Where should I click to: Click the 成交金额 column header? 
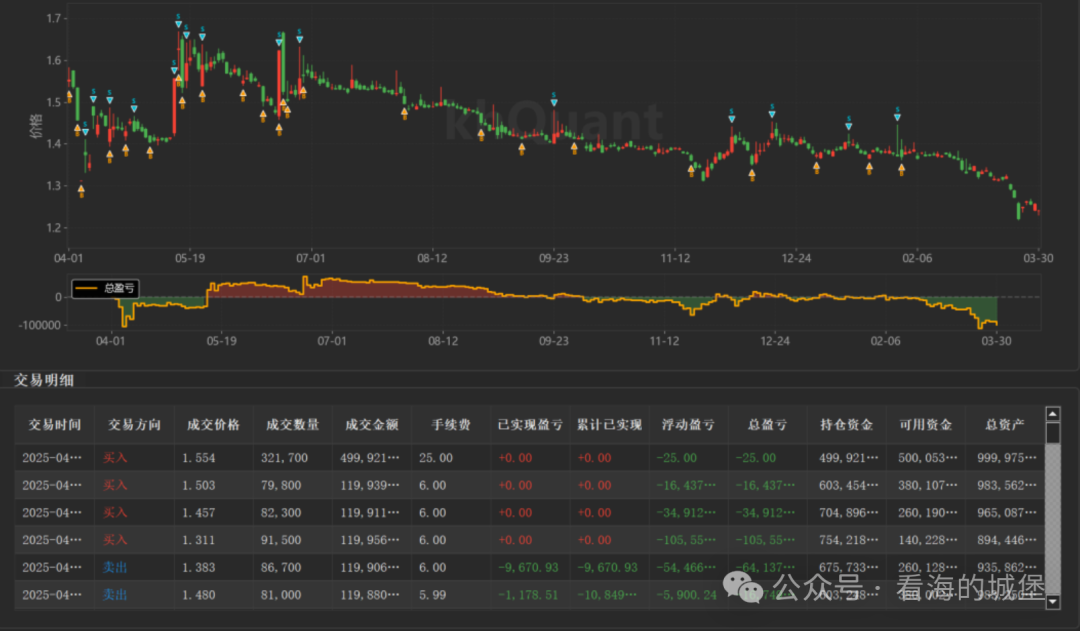[x=372, y=425]
